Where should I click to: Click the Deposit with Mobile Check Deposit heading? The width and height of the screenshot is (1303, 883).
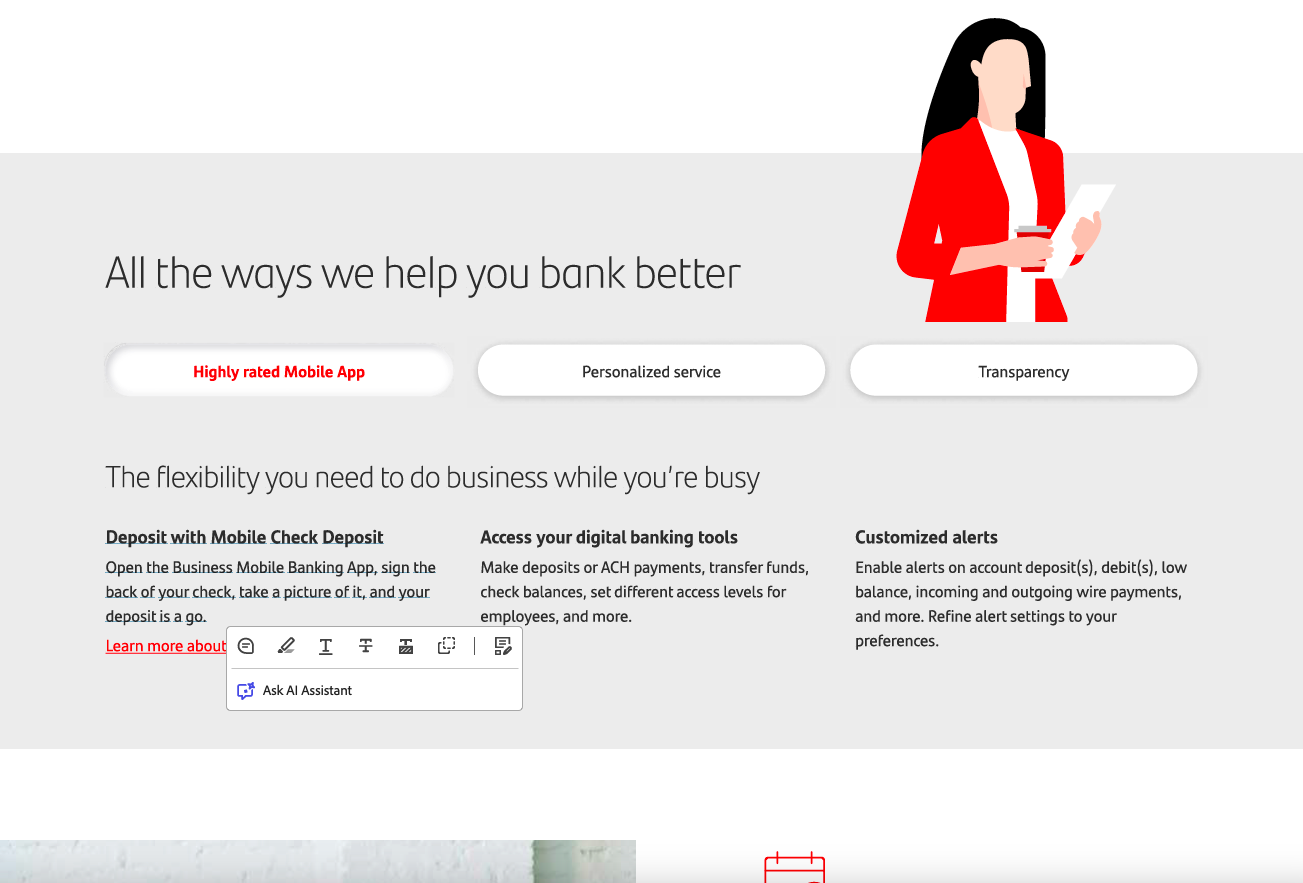click(245, 538)
